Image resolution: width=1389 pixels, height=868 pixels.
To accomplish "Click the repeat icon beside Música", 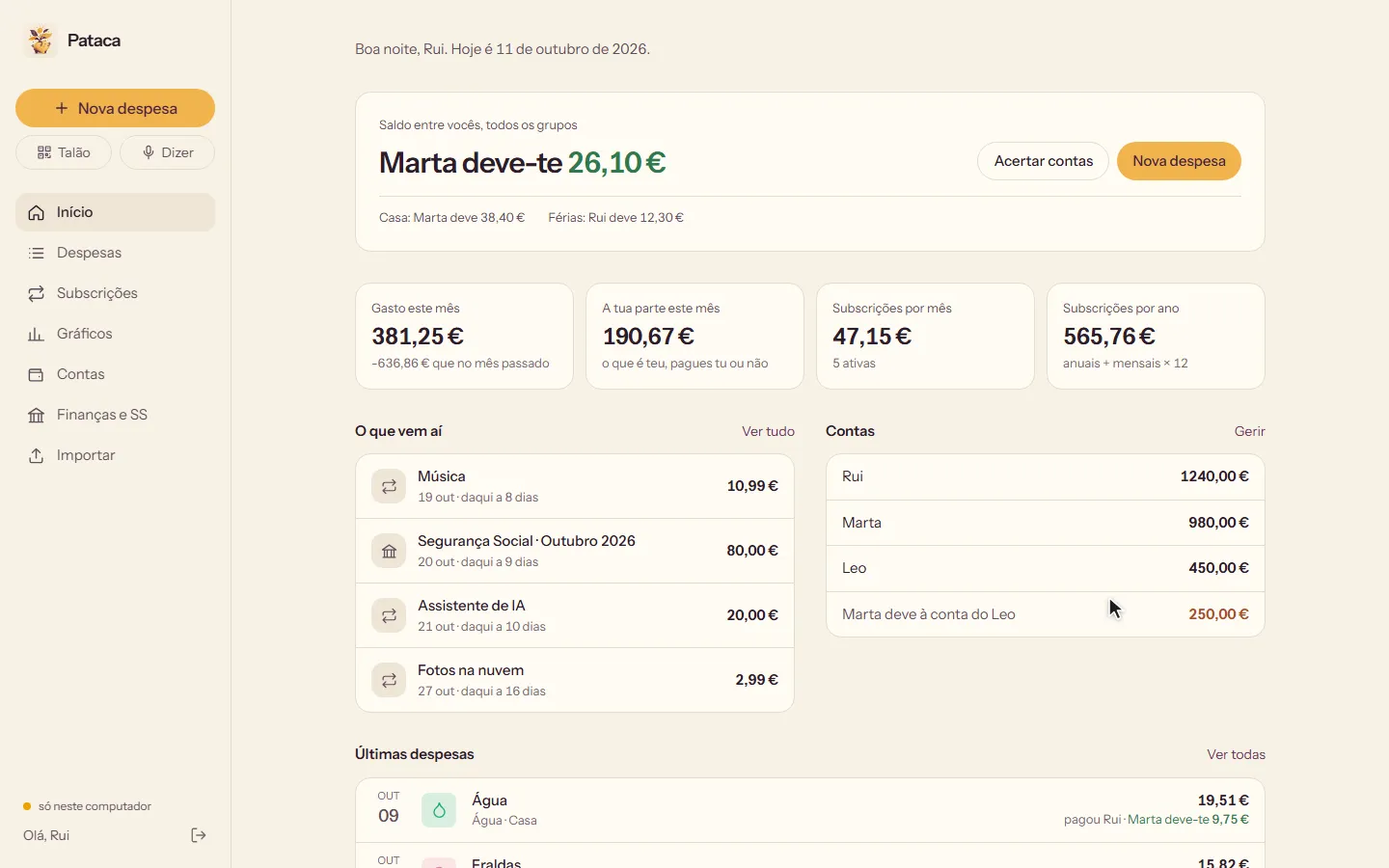I will pos(389,486).
